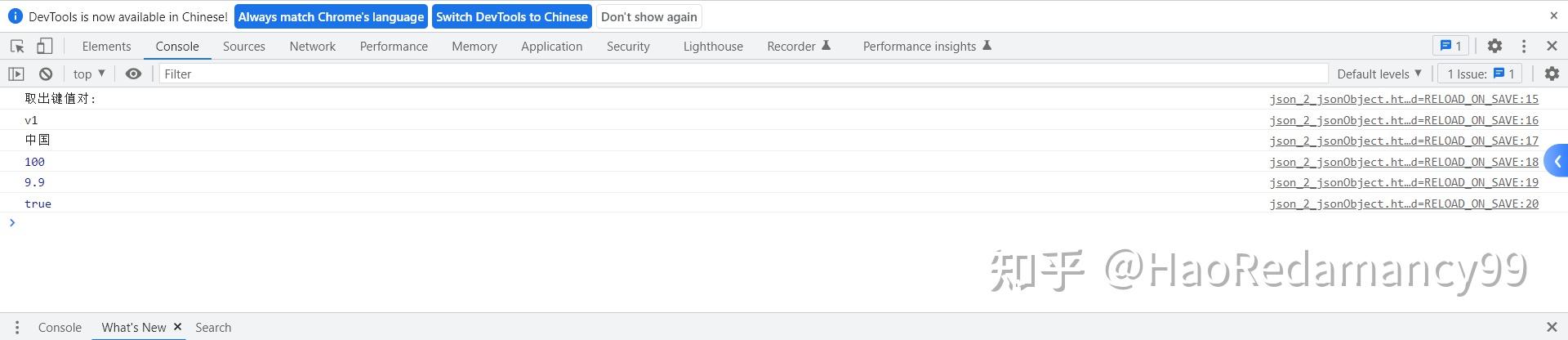The width and height of the screenshot is (1568, 340).
Task: Open the customize DevTools three-dot menu
Action: click(1524, 47)
